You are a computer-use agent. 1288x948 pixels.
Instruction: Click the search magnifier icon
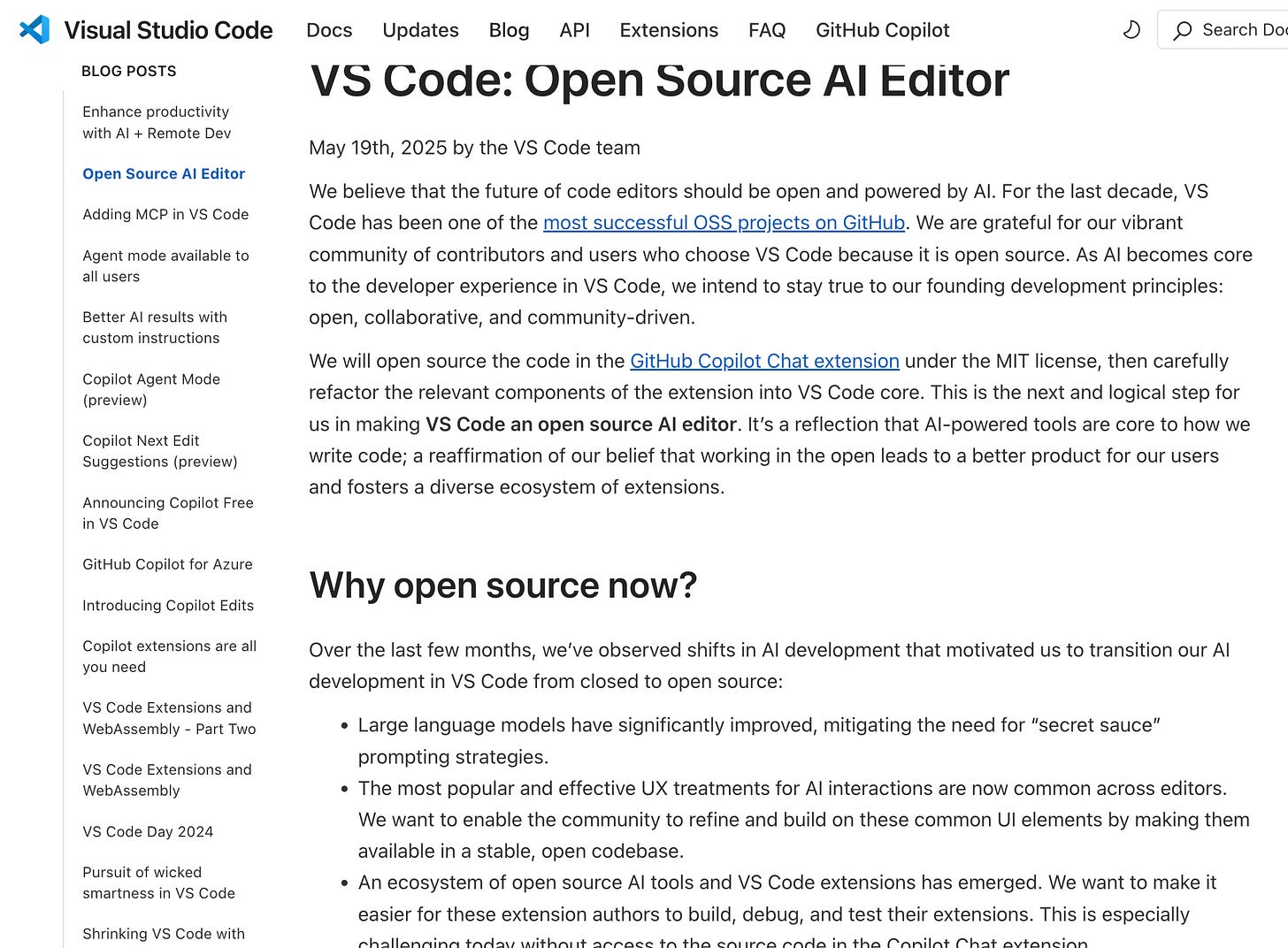[1182, 31]
